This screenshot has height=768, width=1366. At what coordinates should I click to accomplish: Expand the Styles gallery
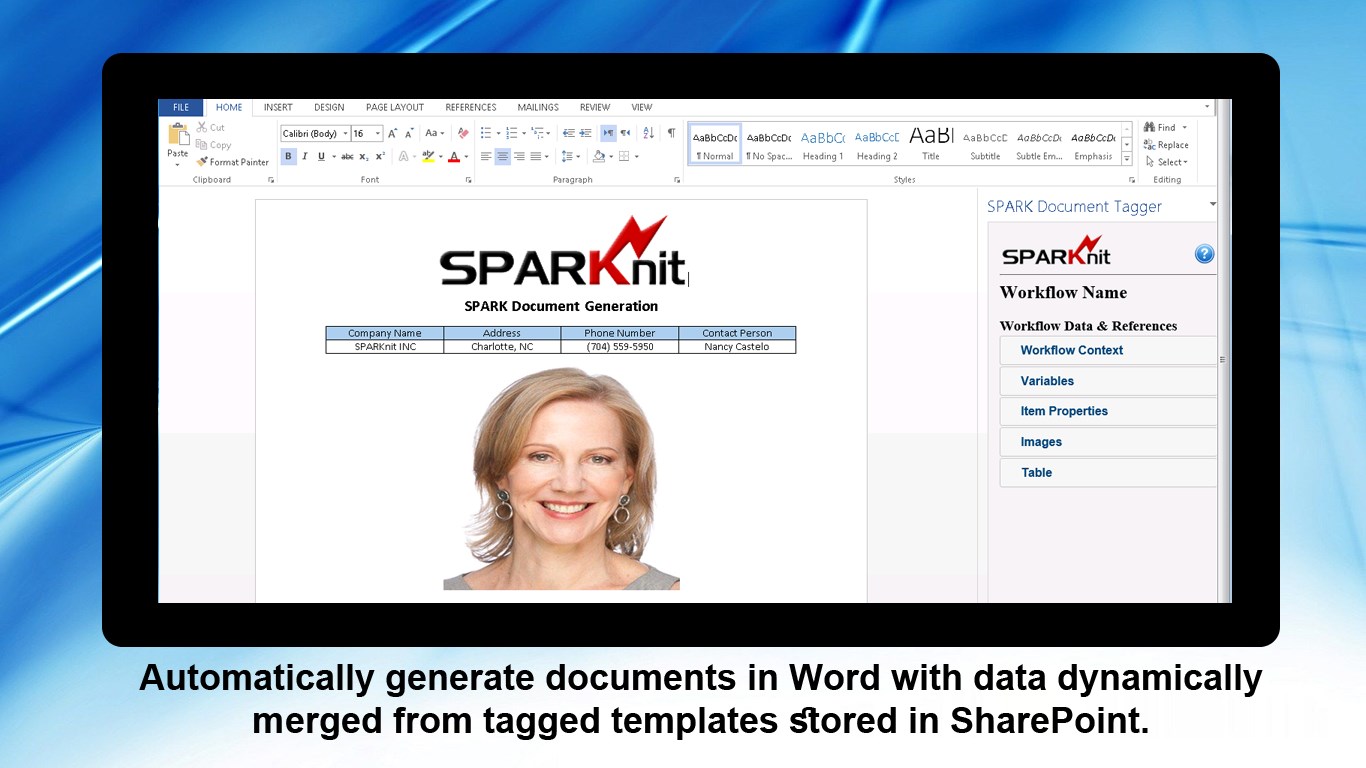click(x=1127, y=160)
